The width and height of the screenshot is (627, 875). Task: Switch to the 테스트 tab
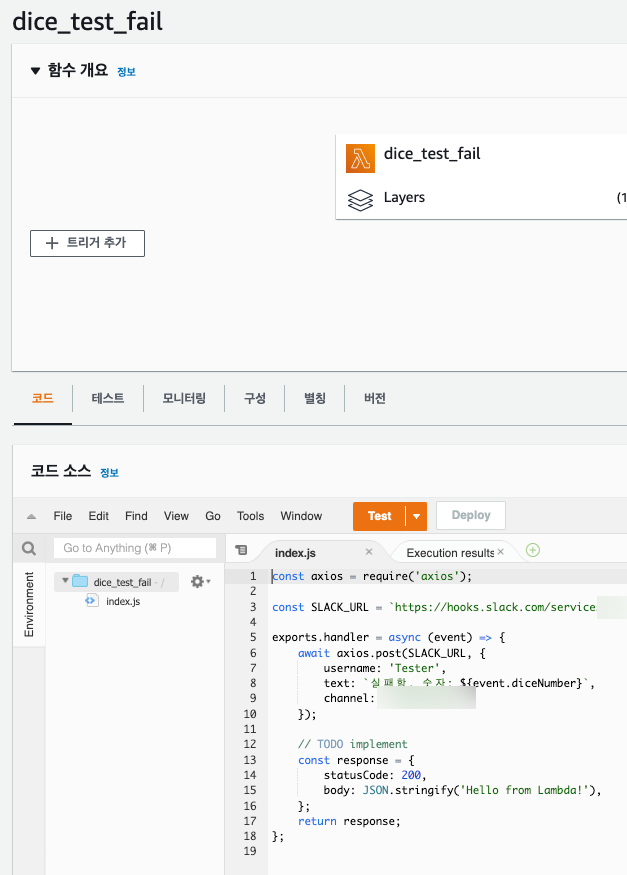pyautogui.click(x=108, y=398)
